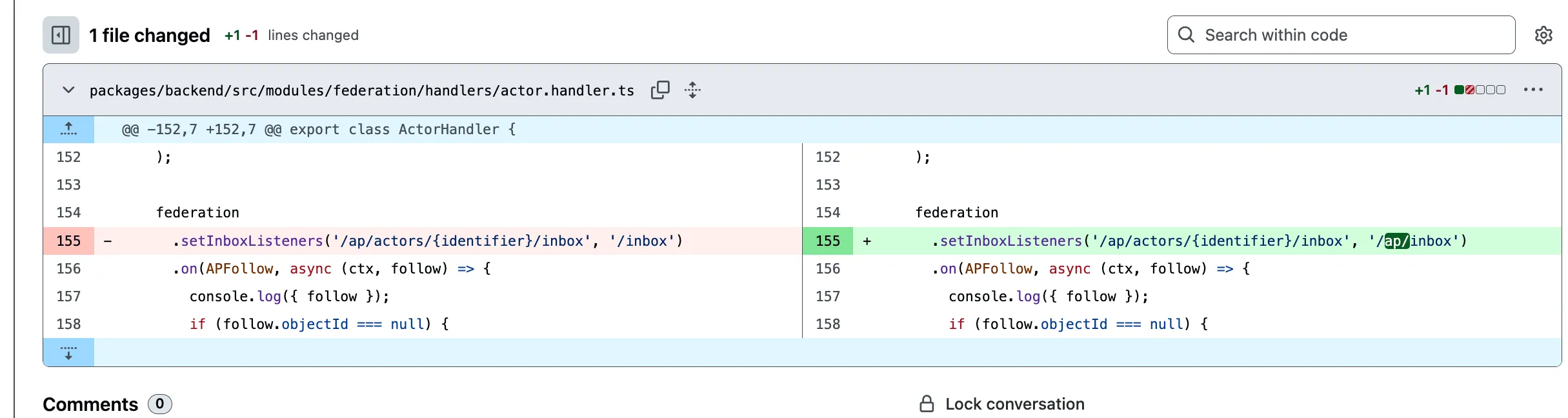
Task: Click the Search within code field
Action: coord(1349,35)
